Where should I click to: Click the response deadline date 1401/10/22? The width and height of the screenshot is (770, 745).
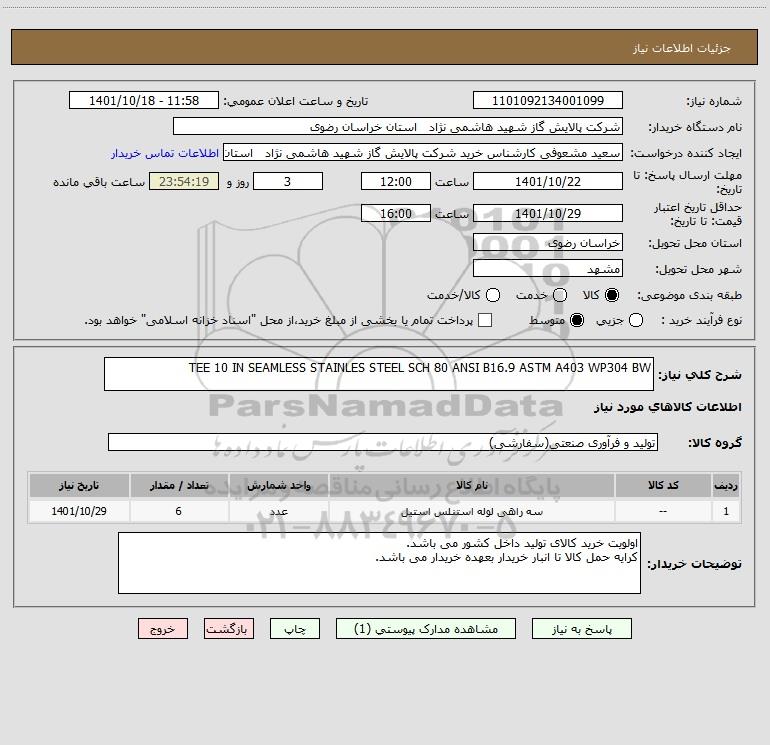[x=548, y=181]
